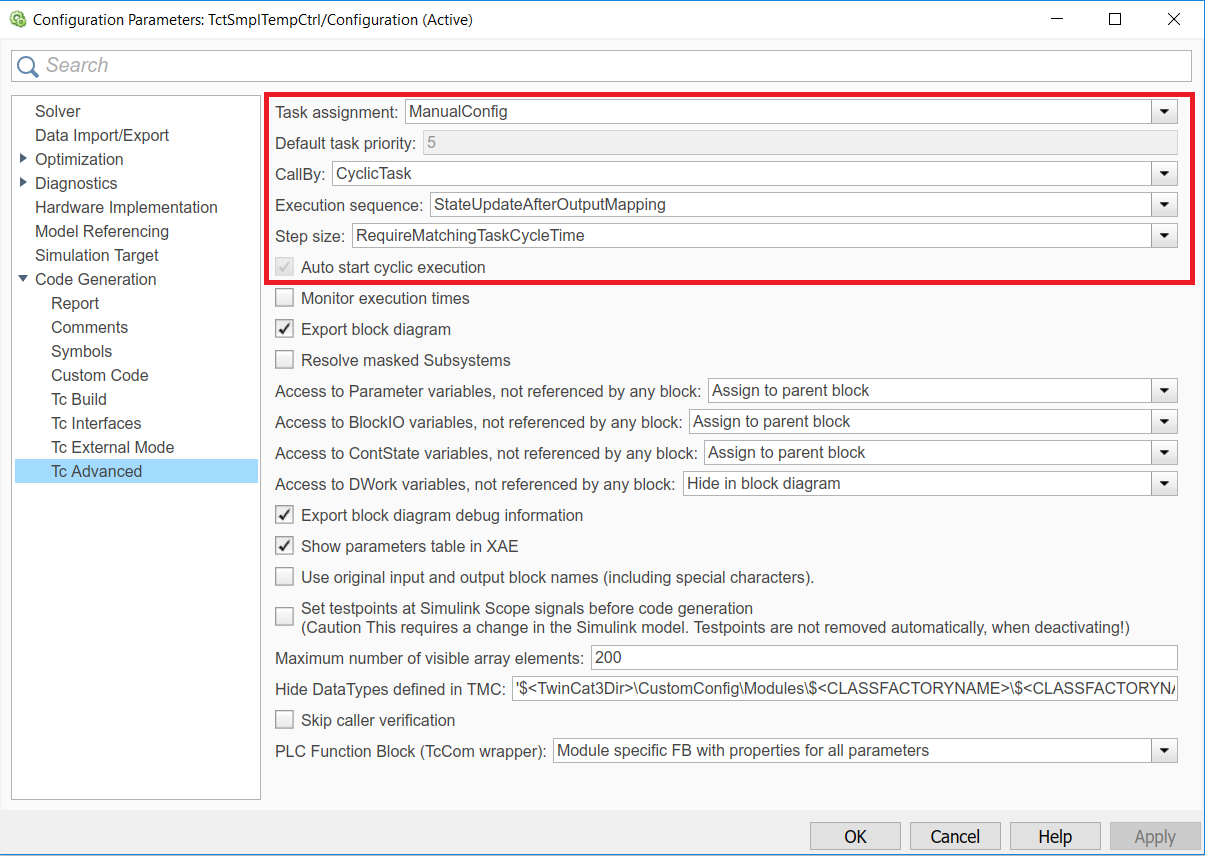Expand the Diagnostics tree node
This screenshot has width=1205, height=856.
coord(23,183)
